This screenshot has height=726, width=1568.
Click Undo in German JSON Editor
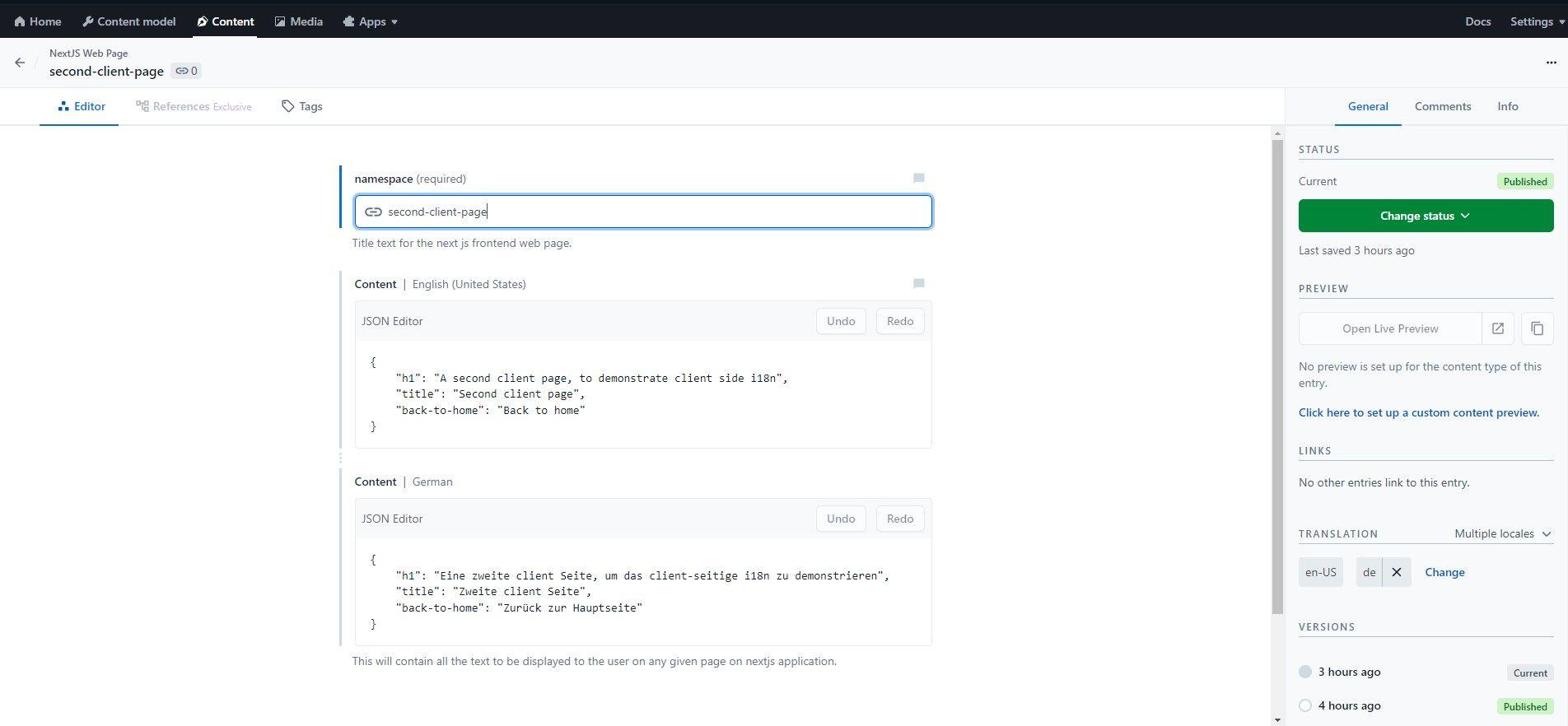[841, 519]
